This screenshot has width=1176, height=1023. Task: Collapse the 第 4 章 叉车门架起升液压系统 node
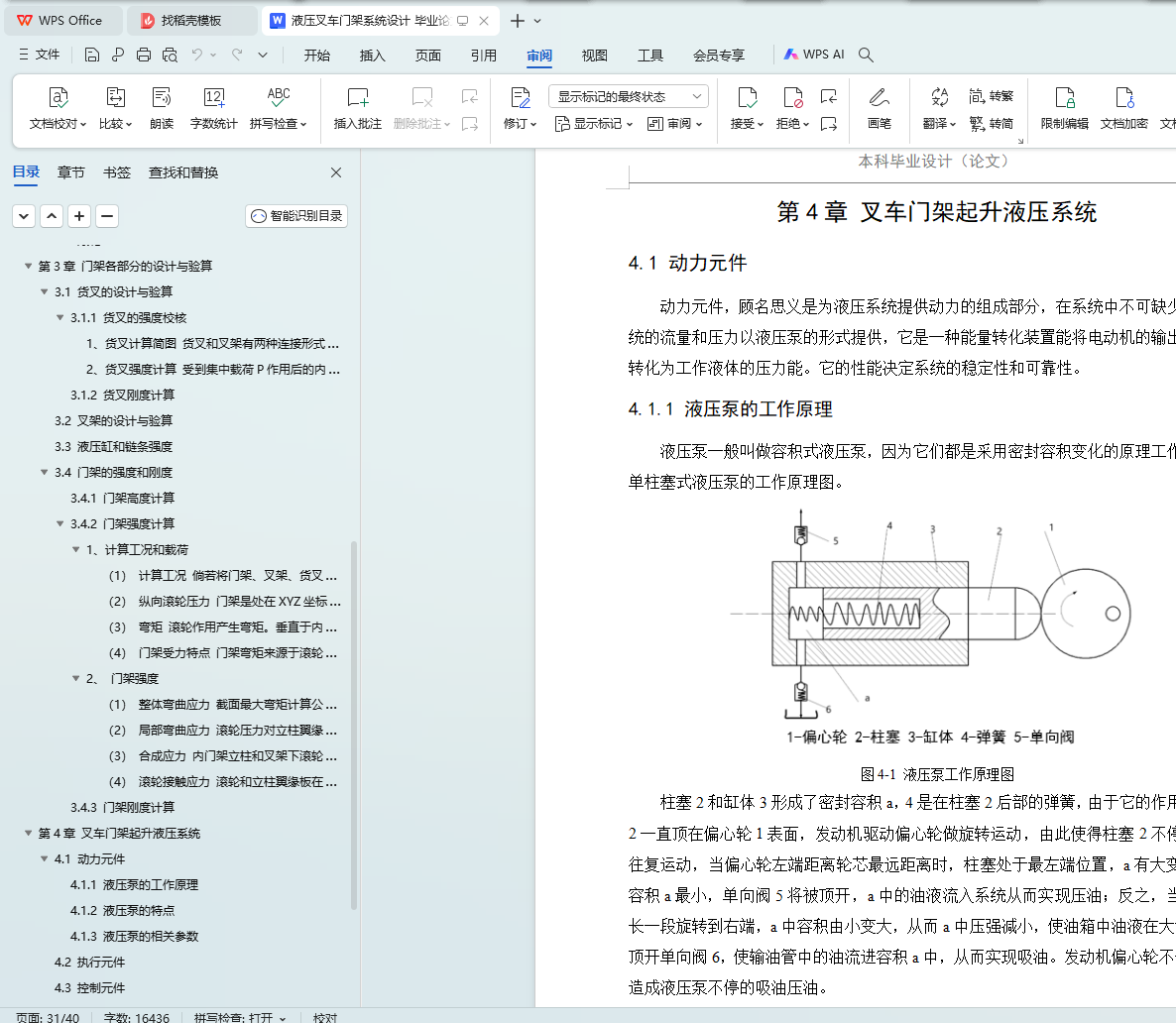pos(28,833)
